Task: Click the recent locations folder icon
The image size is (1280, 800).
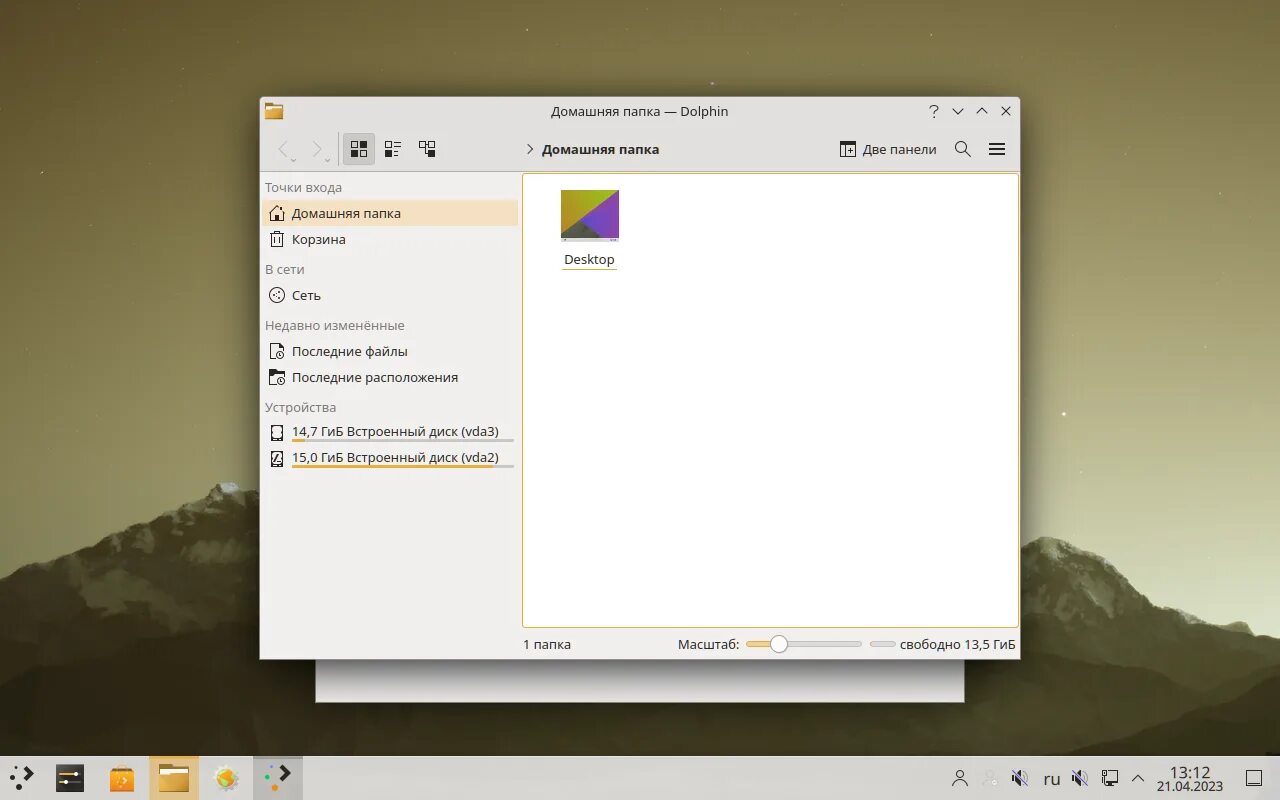Action: click(x=277, y=377)
